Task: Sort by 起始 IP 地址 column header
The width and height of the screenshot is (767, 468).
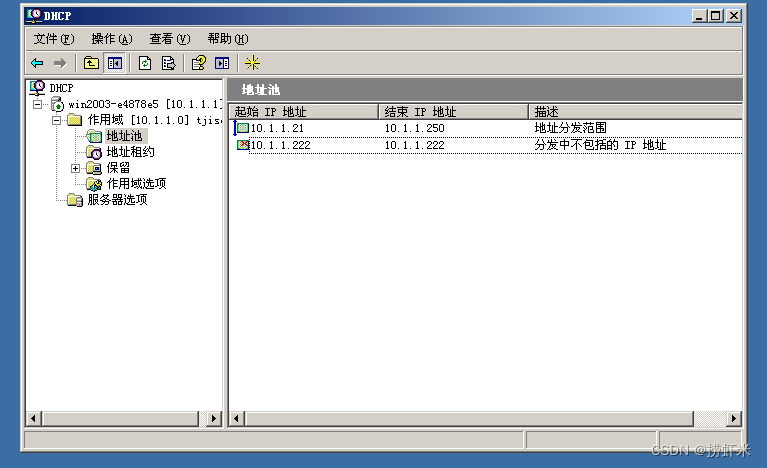Action: pos(304,112)
